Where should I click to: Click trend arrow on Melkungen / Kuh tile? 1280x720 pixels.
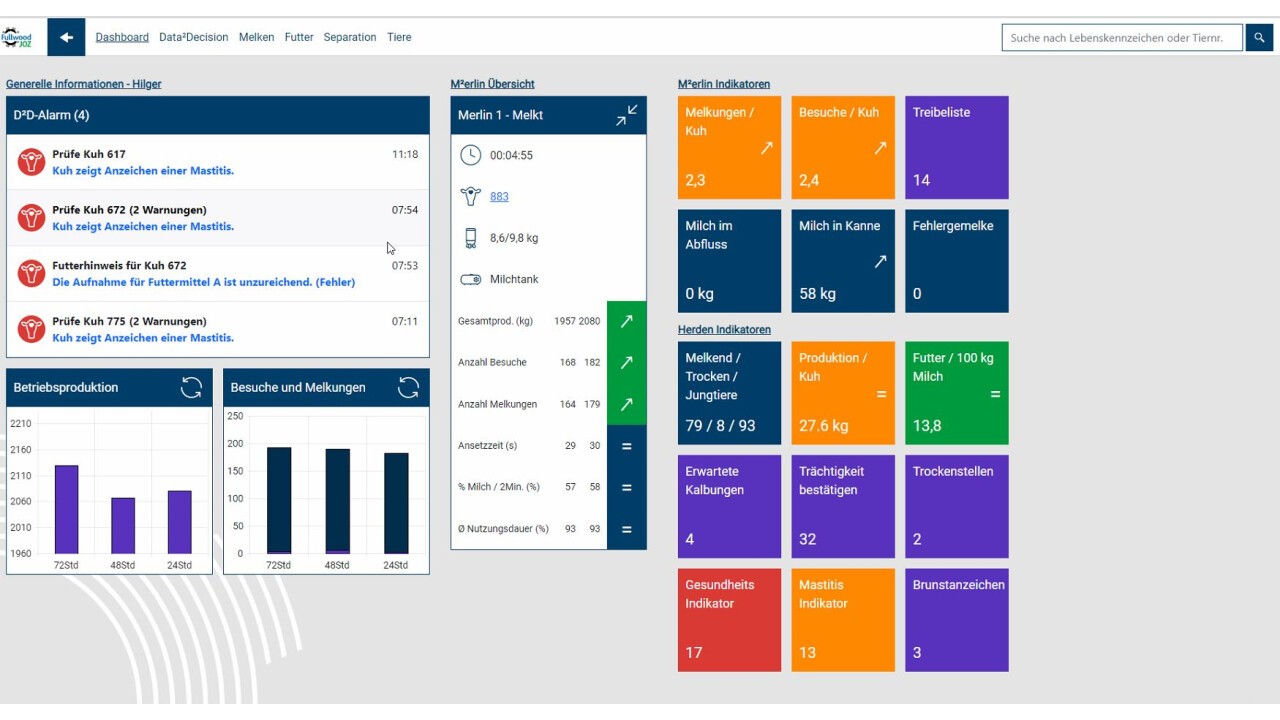click(x=767, y=148)
